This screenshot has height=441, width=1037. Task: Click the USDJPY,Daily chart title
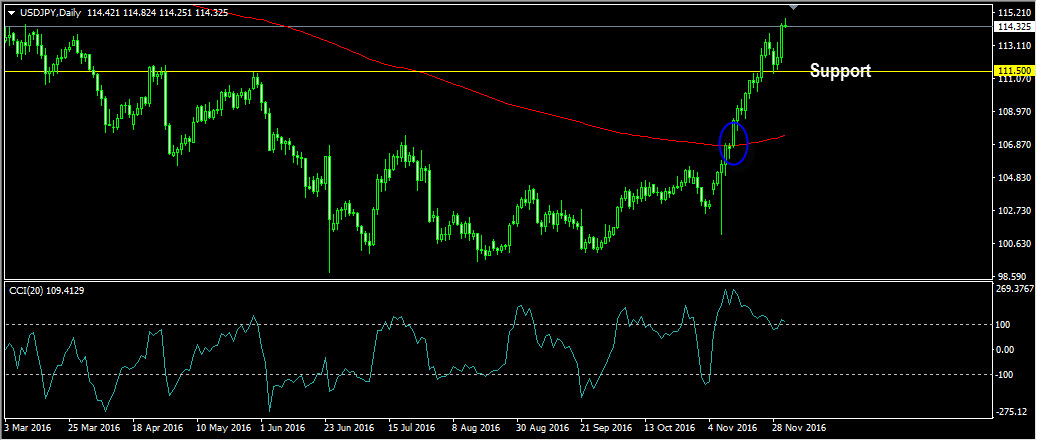tap(51, 13)
